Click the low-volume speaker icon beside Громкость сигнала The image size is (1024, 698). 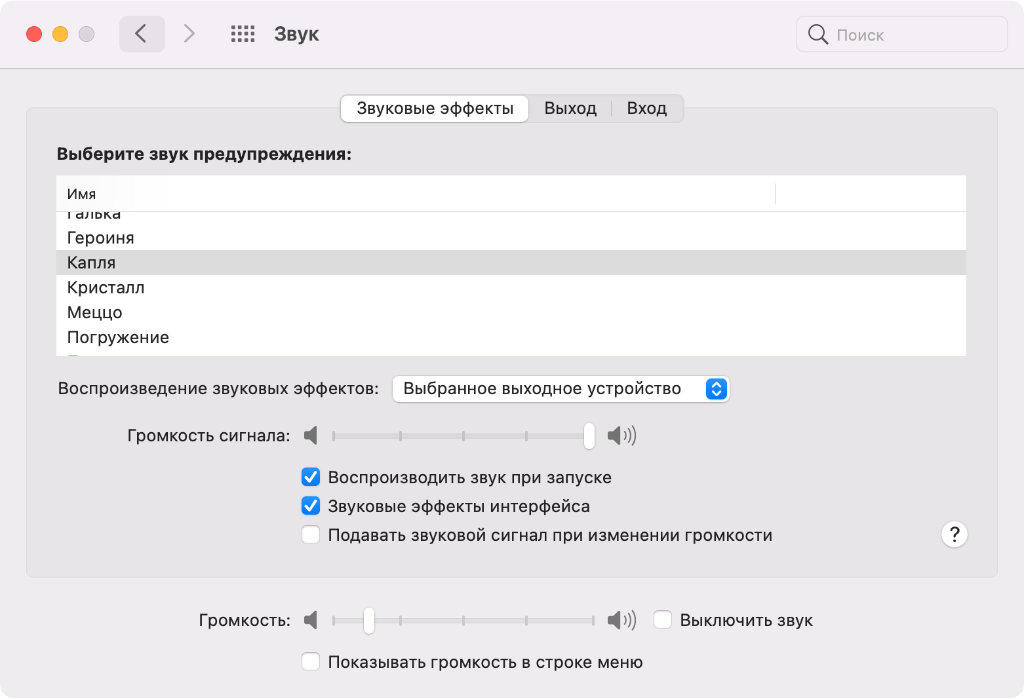[311, 436]
